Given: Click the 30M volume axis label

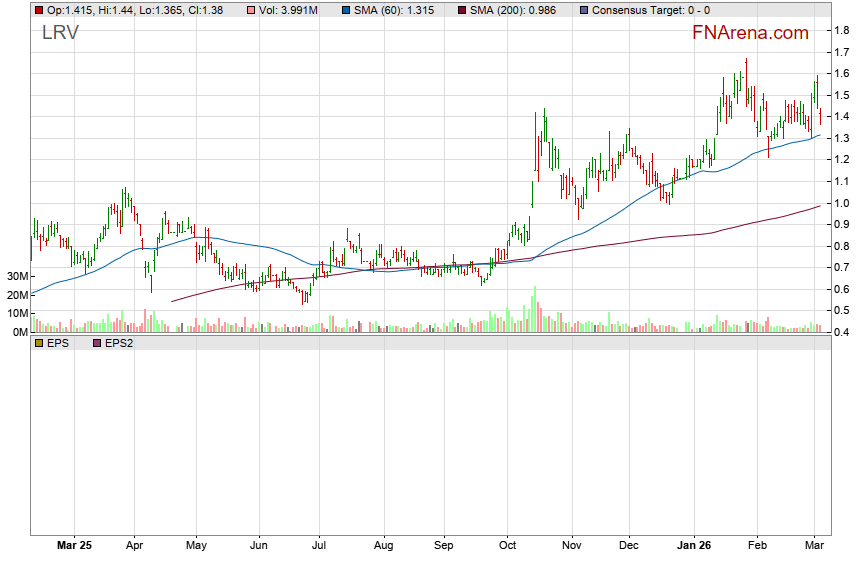Looking at the screenshot, I should coord(16,276).
